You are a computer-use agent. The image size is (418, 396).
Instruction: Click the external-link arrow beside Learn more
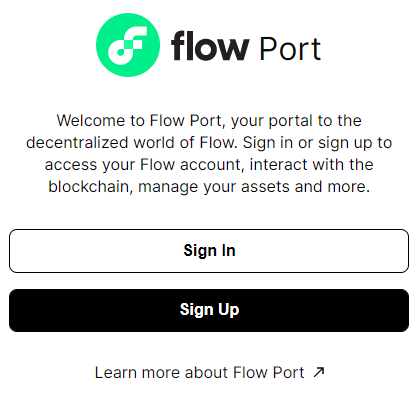pos(319,372)
